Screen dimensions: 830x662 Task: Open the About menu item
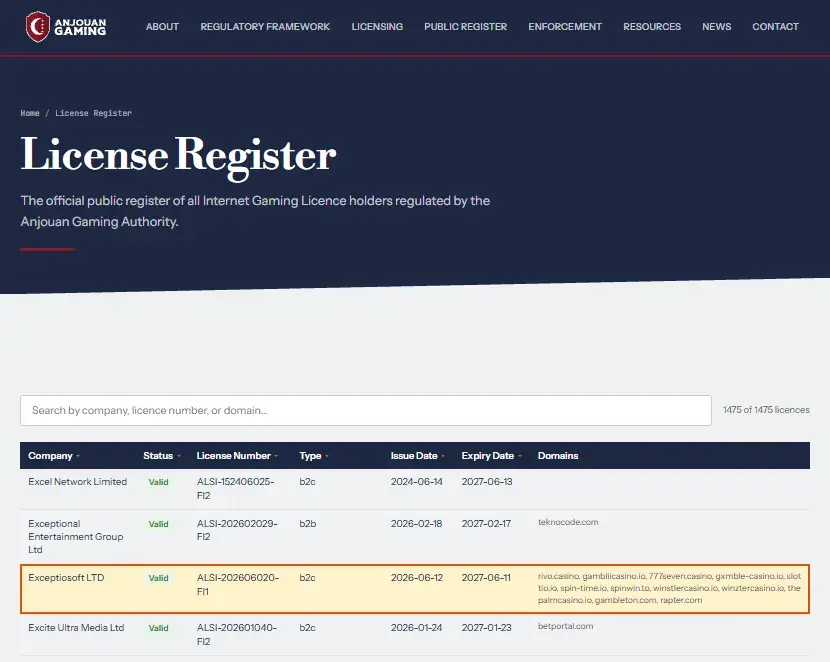pos(162,26)
